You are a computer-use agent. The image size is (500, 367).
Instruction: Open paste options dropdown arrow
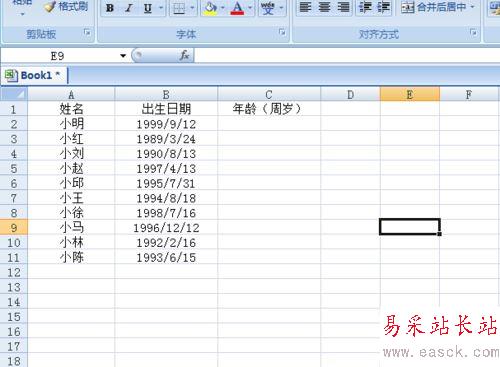coord(22,14)
